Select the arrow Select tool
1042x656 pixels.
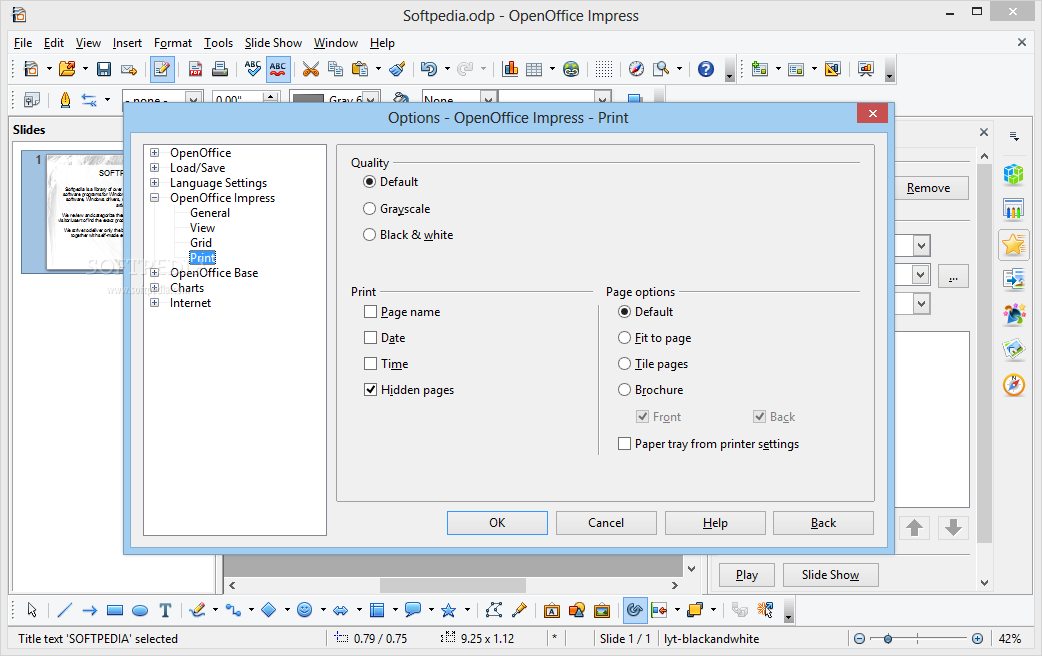click(32, 610)
